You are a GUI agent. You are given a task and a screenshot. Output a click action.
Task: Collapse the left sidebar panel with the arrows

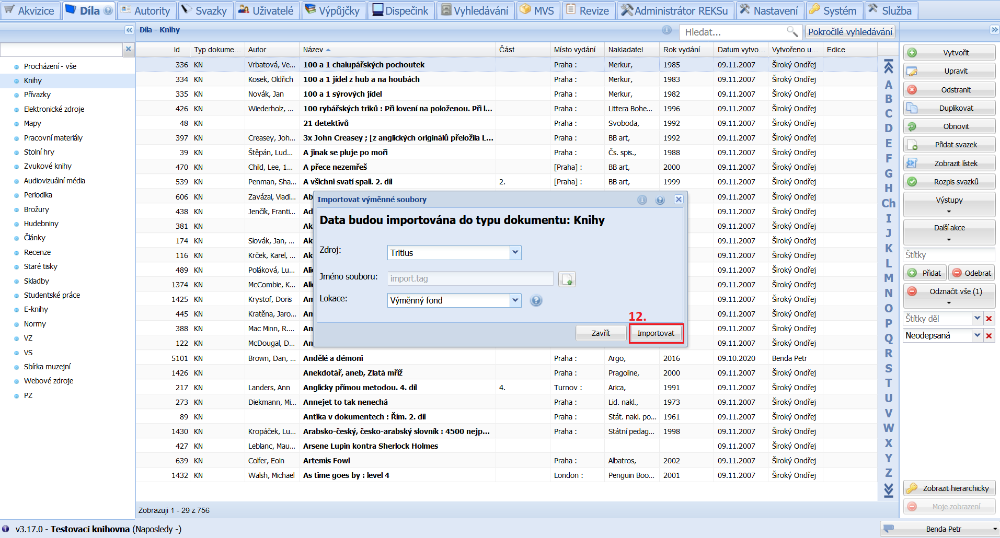click(128, 31)
